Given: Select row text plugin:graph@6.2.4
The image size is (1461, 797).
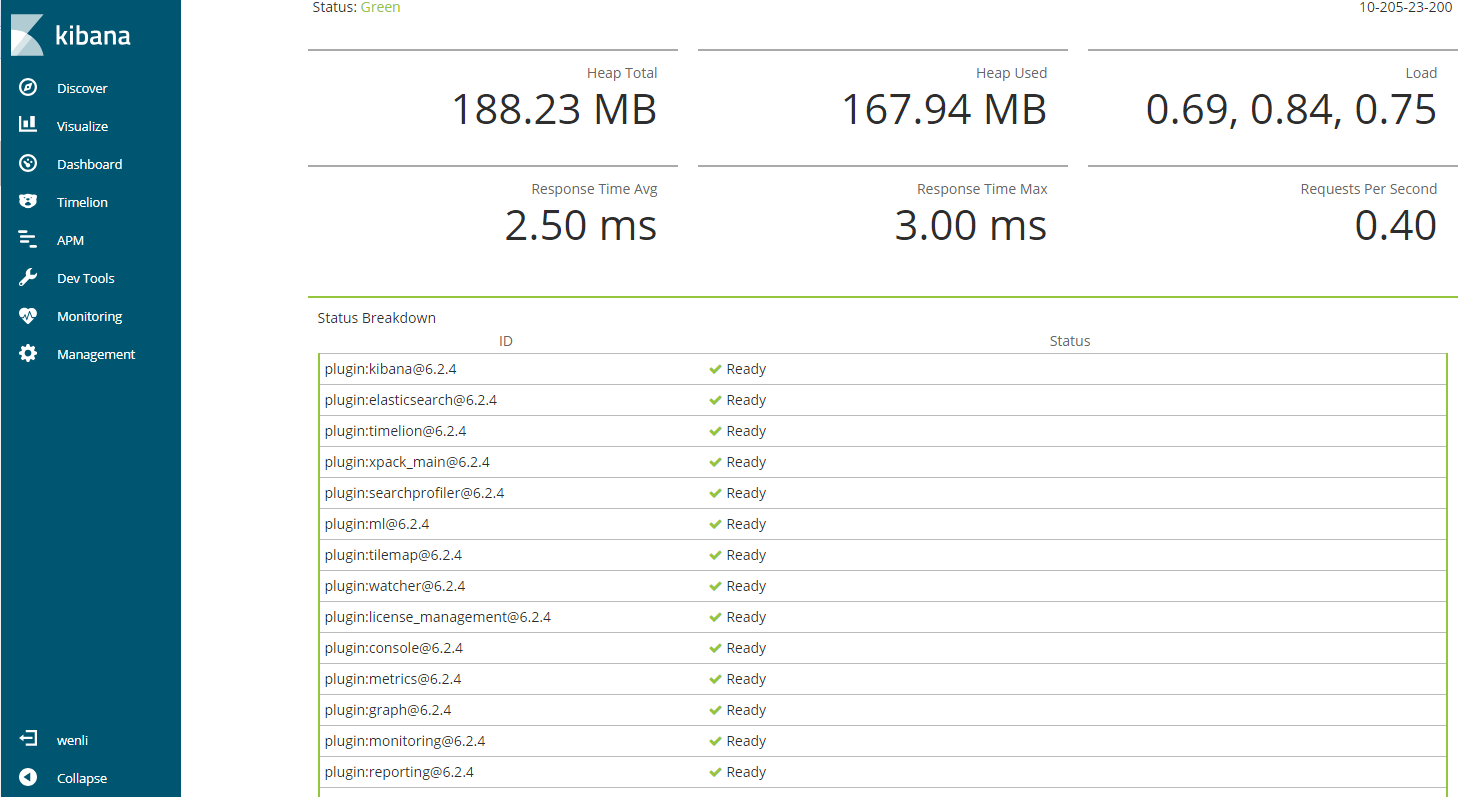Looking at the screenshot, I should pos(388,710).
